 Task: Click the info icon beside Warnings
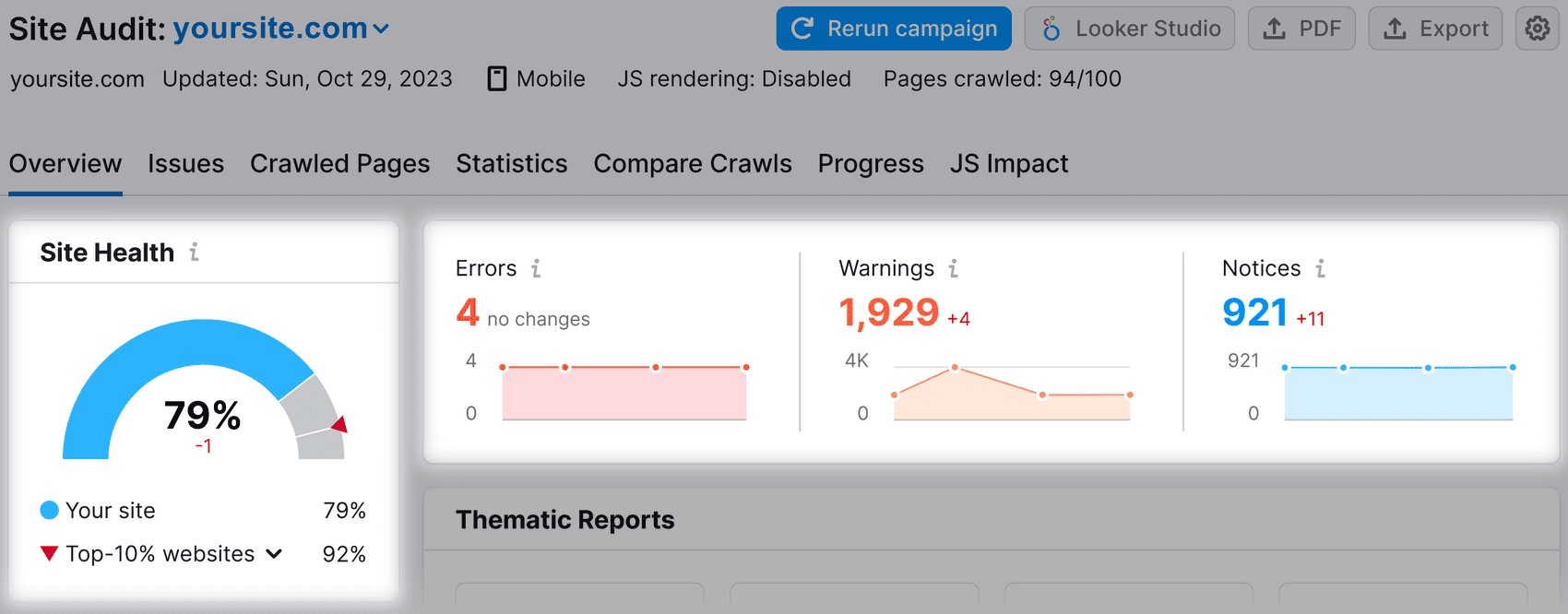click(954, 268)
